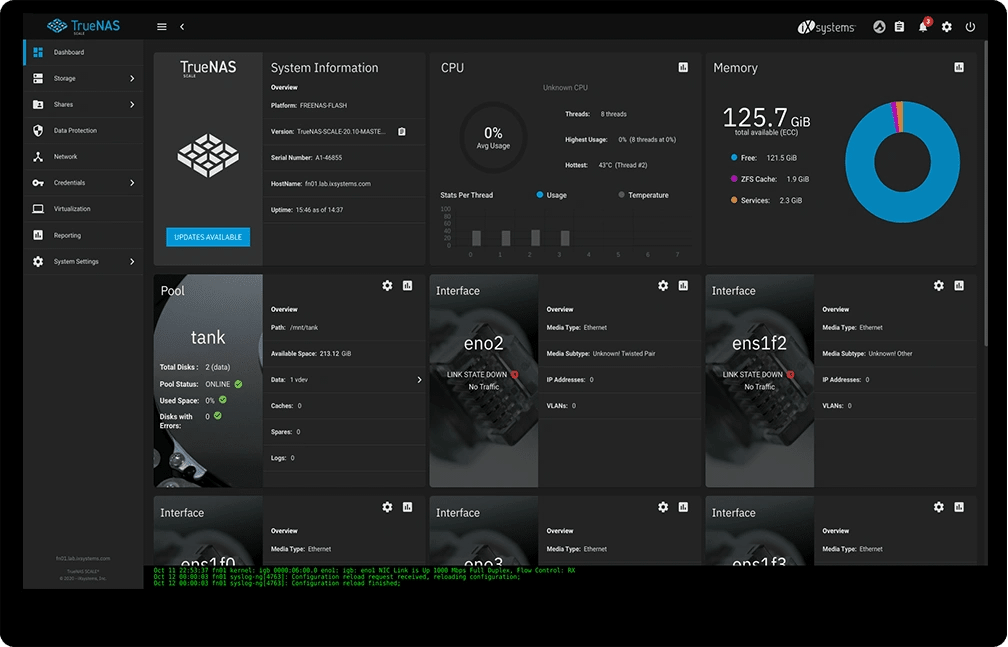
Task: Open the notifications bell alerts
Action: pyautogui.click(x=923, y=27)
